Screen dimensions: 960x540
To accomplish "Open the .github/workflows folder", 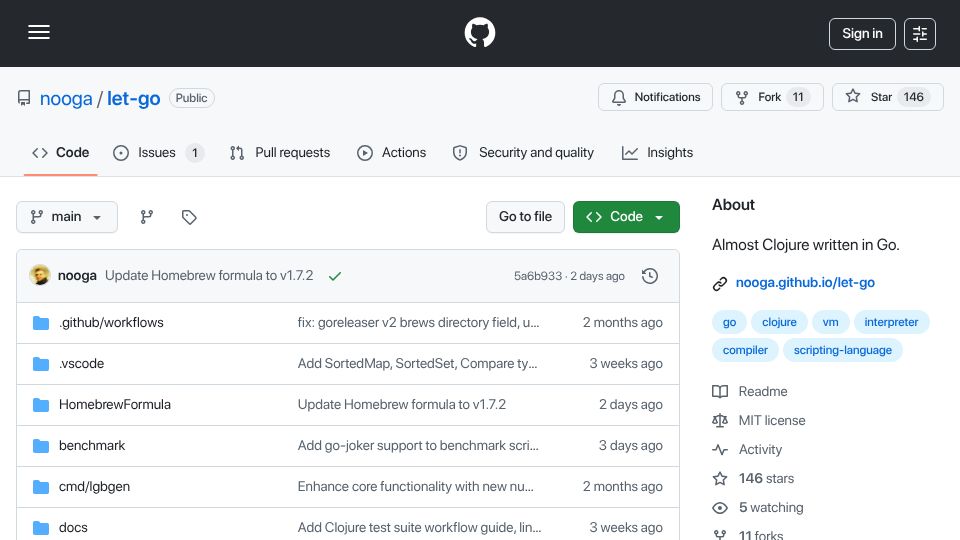I will pos(111,323).
